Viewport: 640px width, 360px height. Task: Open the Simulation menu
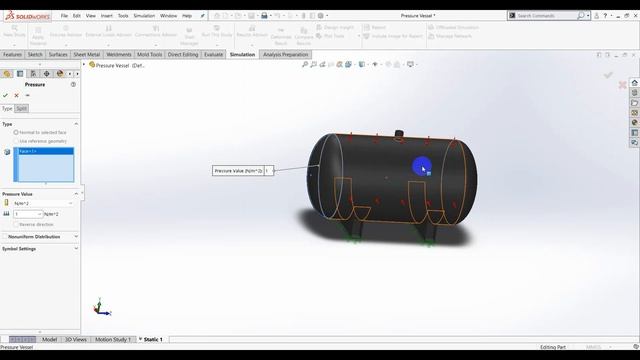pos(144,16)
